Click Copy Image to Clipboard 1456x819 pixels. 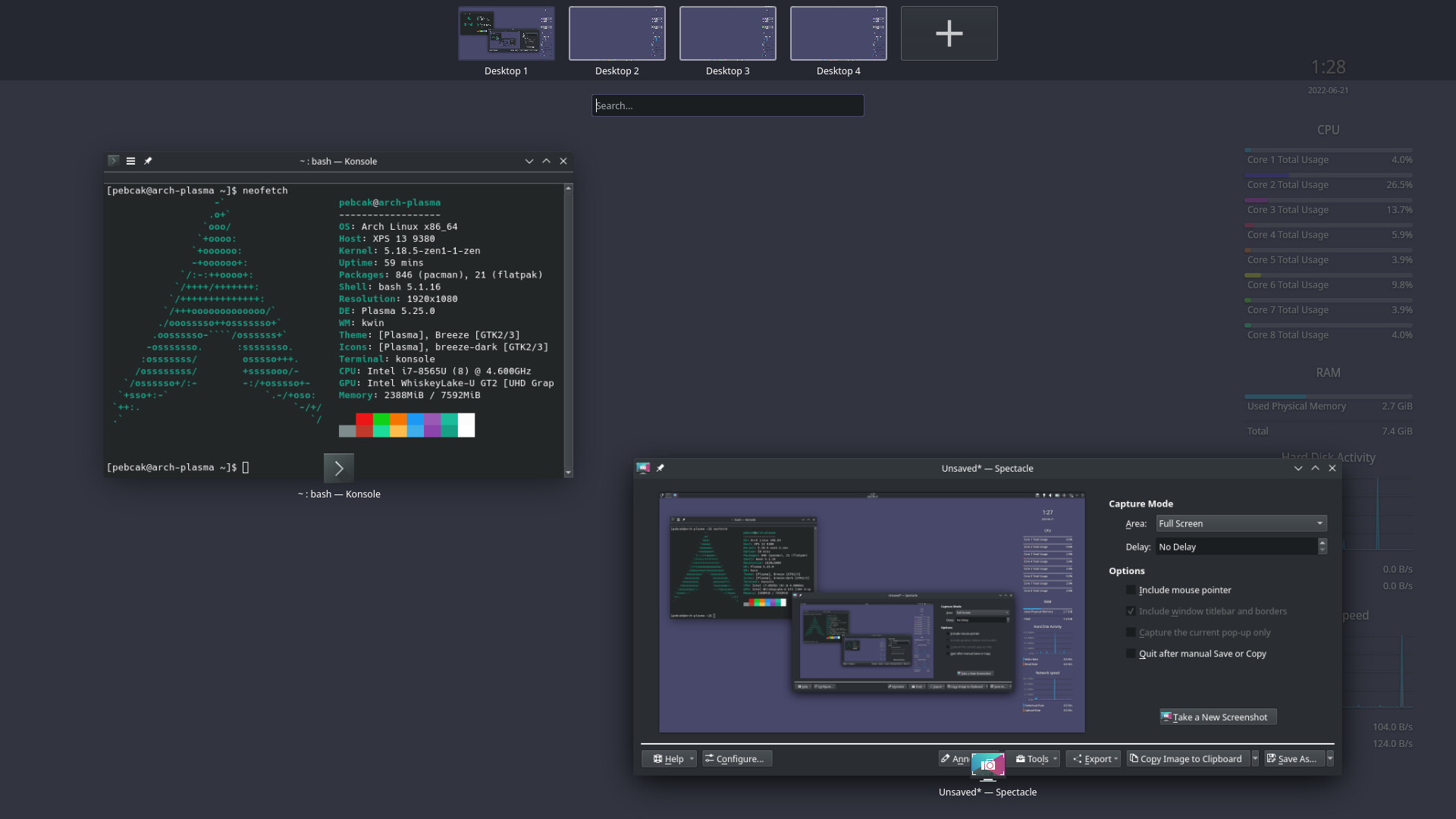(1188, 758)
